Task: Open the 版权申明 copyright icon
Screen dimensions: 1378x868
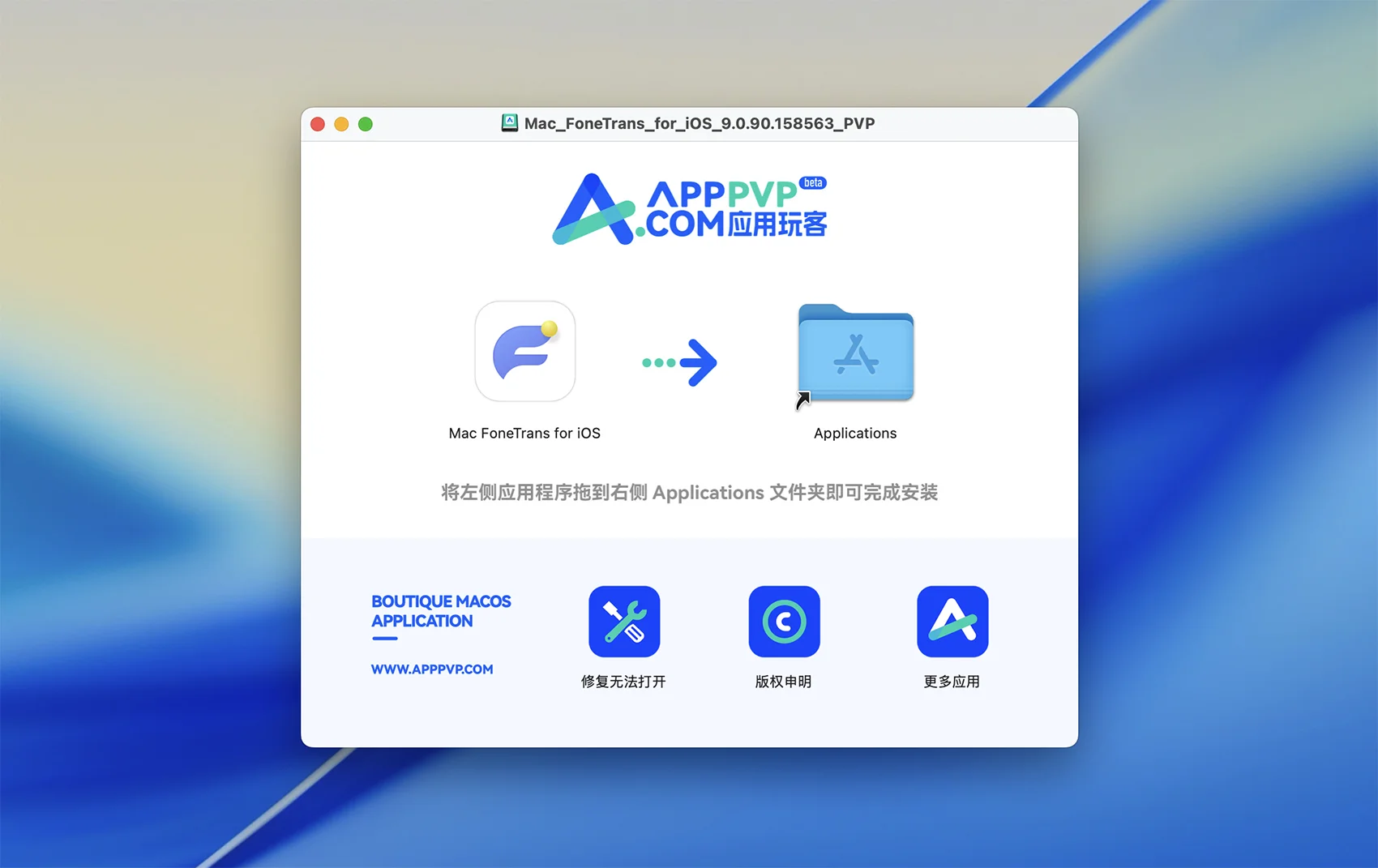Action: [784, 621]
